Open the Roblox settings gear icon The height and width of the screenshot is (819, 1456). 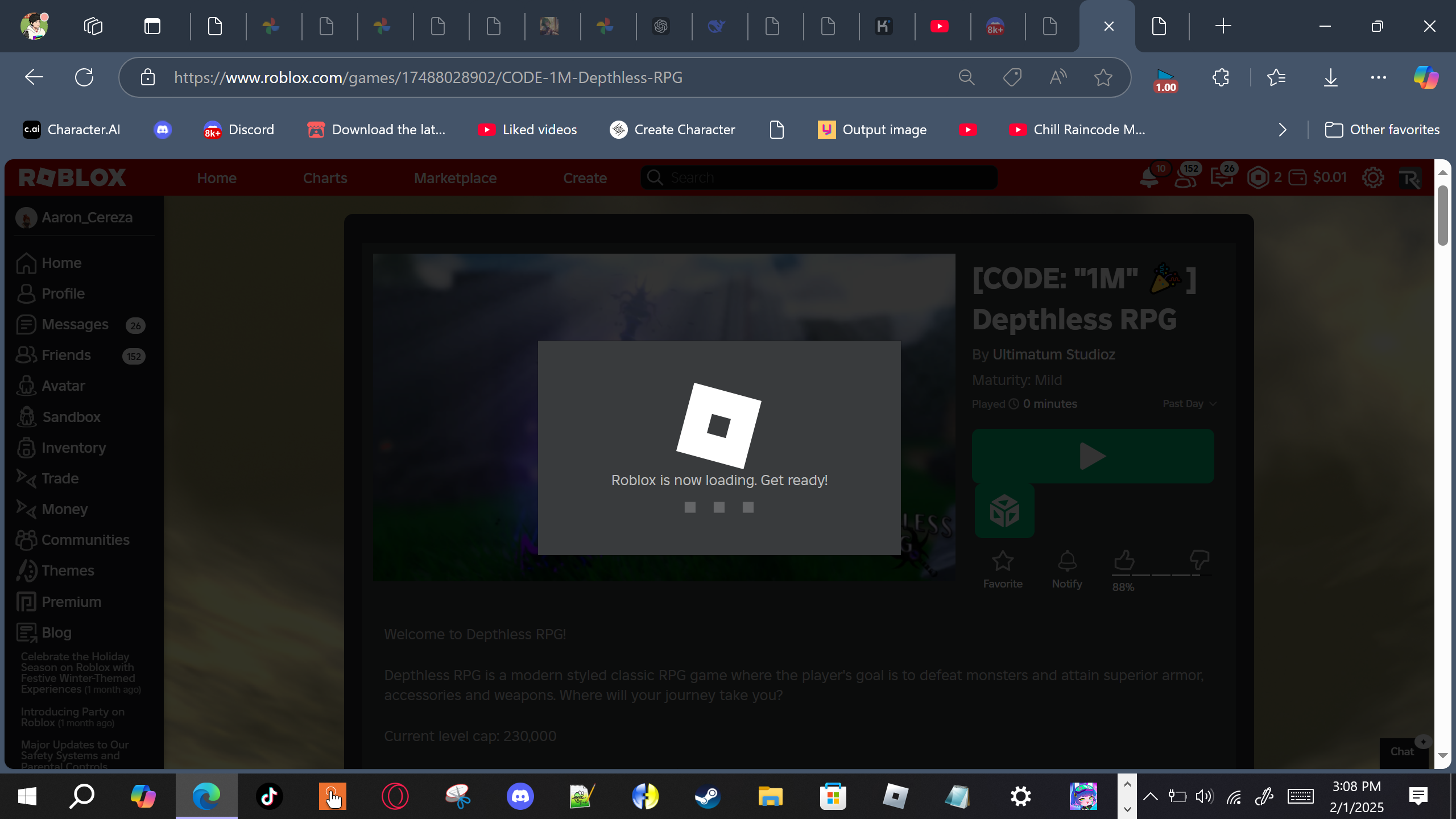[x=1372, y=178]
